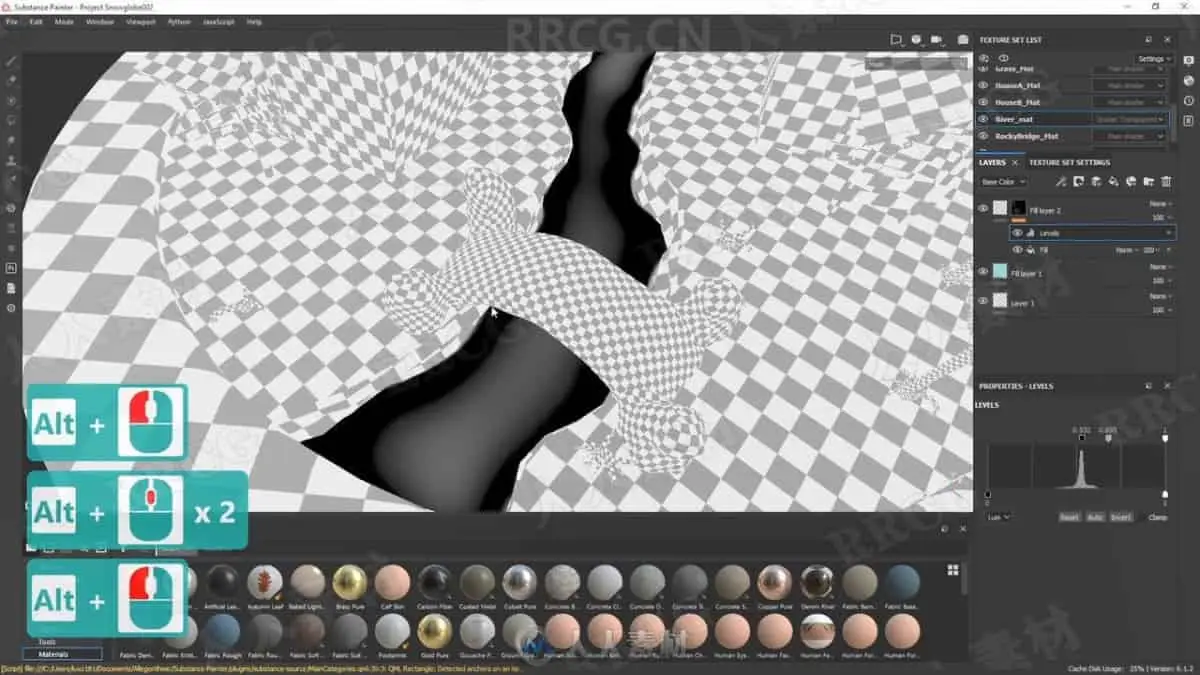Open the File menu
This screenshot has height=675, width=1200.
[x=12, y=21]
